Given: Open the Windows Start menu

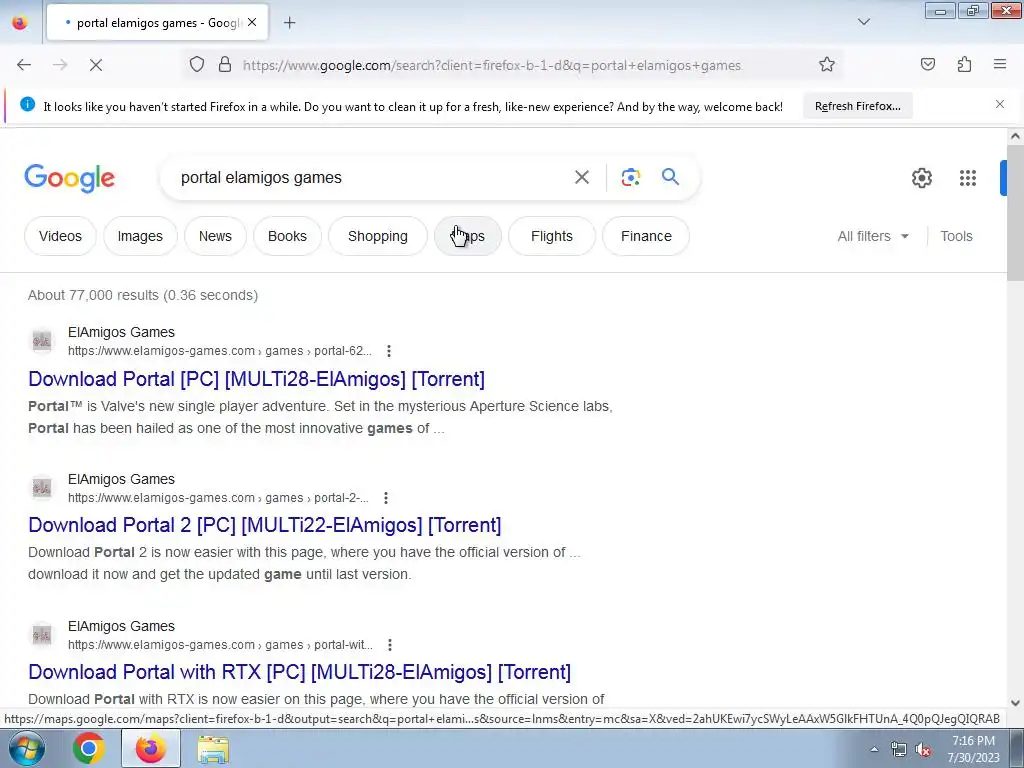Looking at the screenshot, I should click(27, 748).
